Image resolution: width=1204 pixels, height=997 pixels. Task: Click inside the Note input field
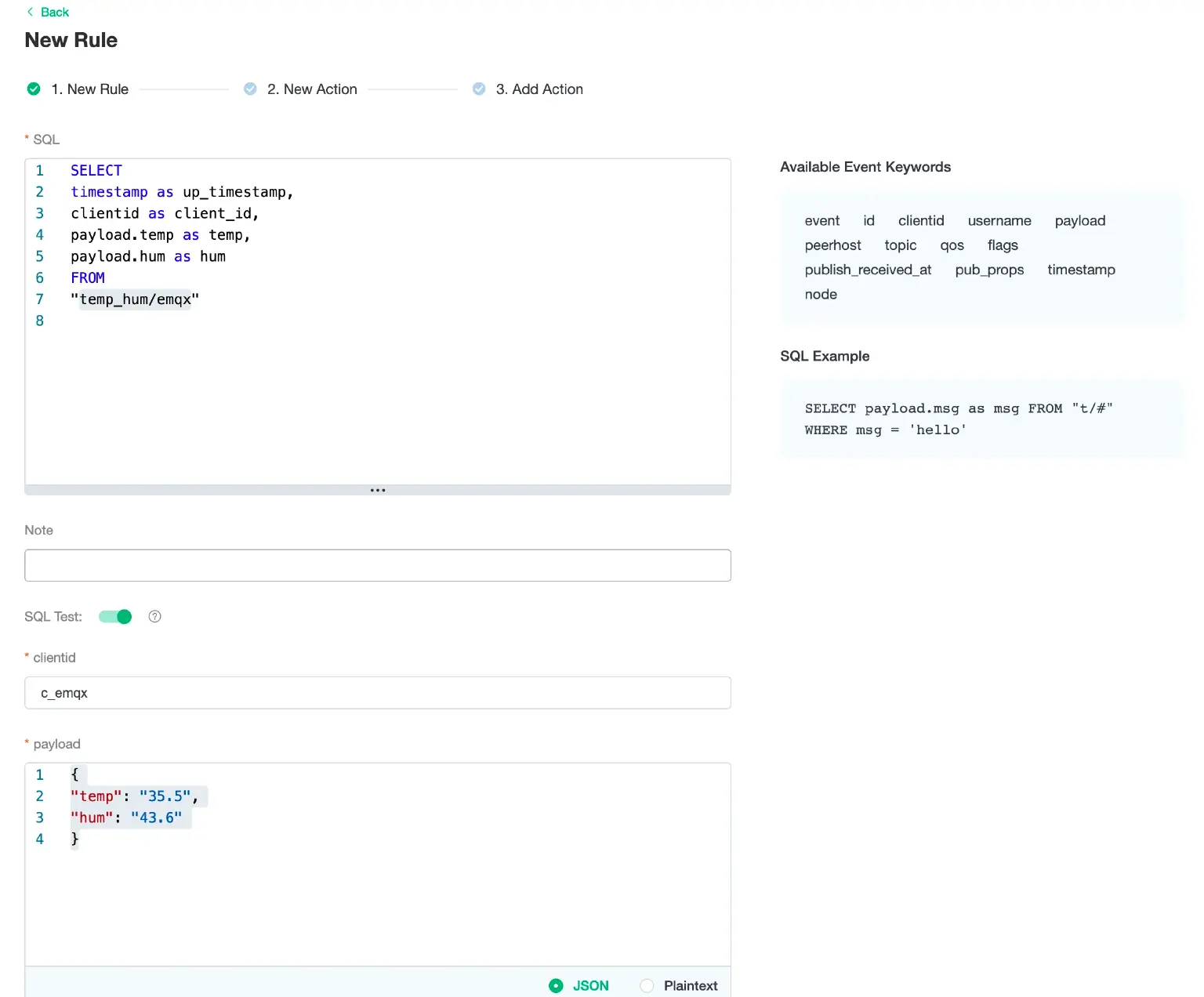(x=378, y=565)
